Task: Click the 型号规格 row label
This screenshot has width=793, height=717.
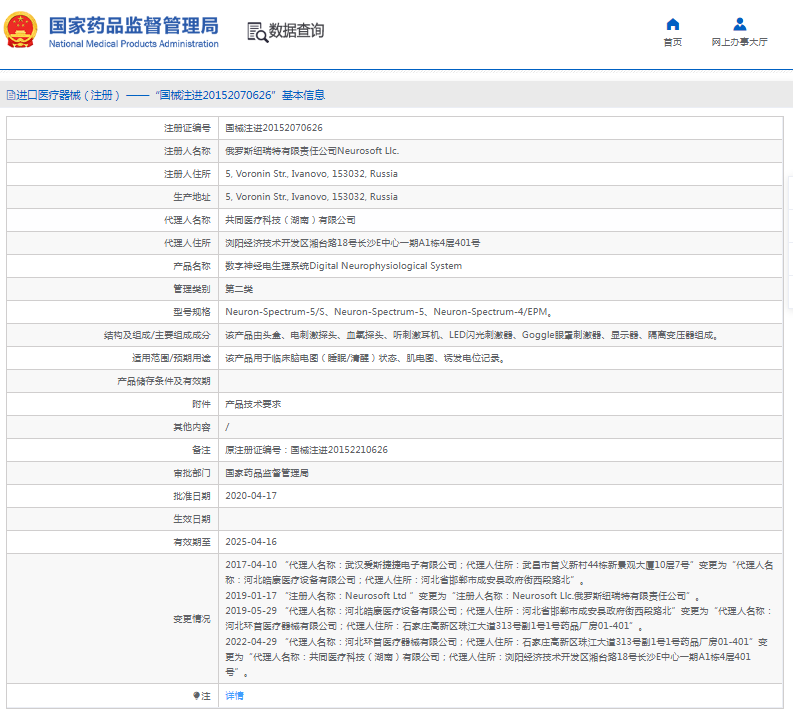Action: click(x=192, y=312)
